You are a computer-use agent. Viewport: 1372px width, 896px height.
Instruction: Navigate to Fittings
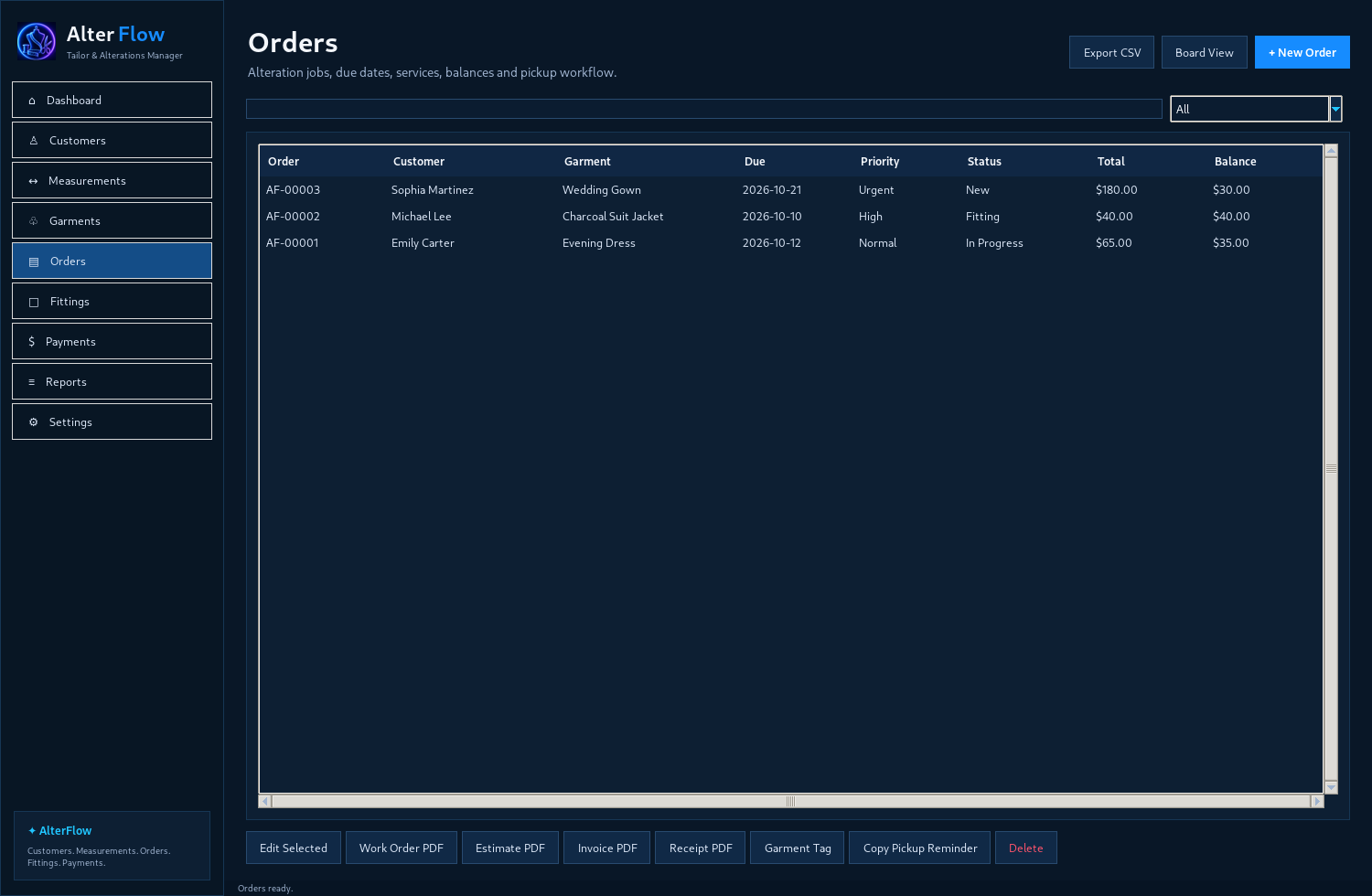[112, 301]
